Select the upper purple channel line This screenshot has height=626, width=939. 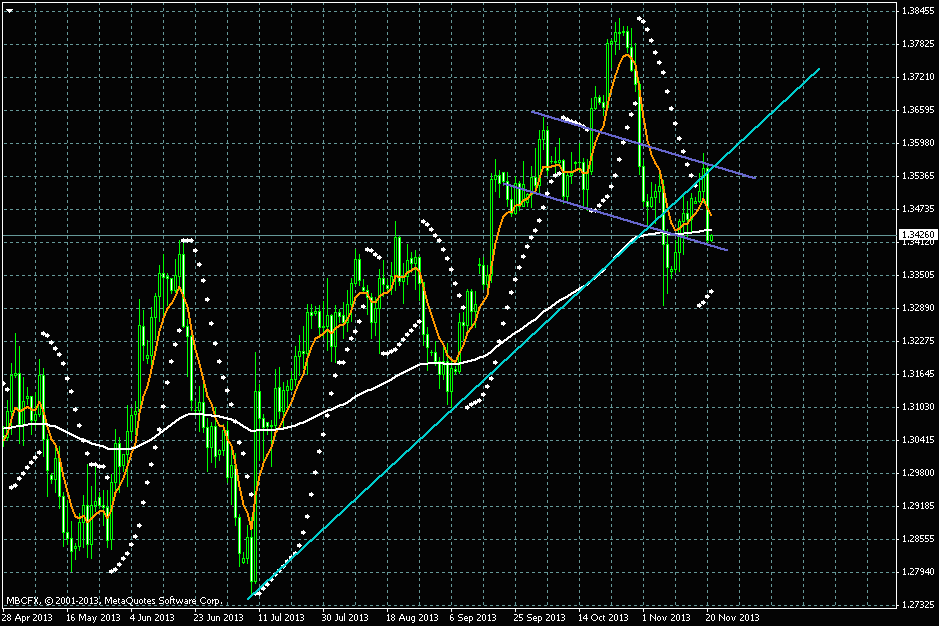click(x=640, y=144)
